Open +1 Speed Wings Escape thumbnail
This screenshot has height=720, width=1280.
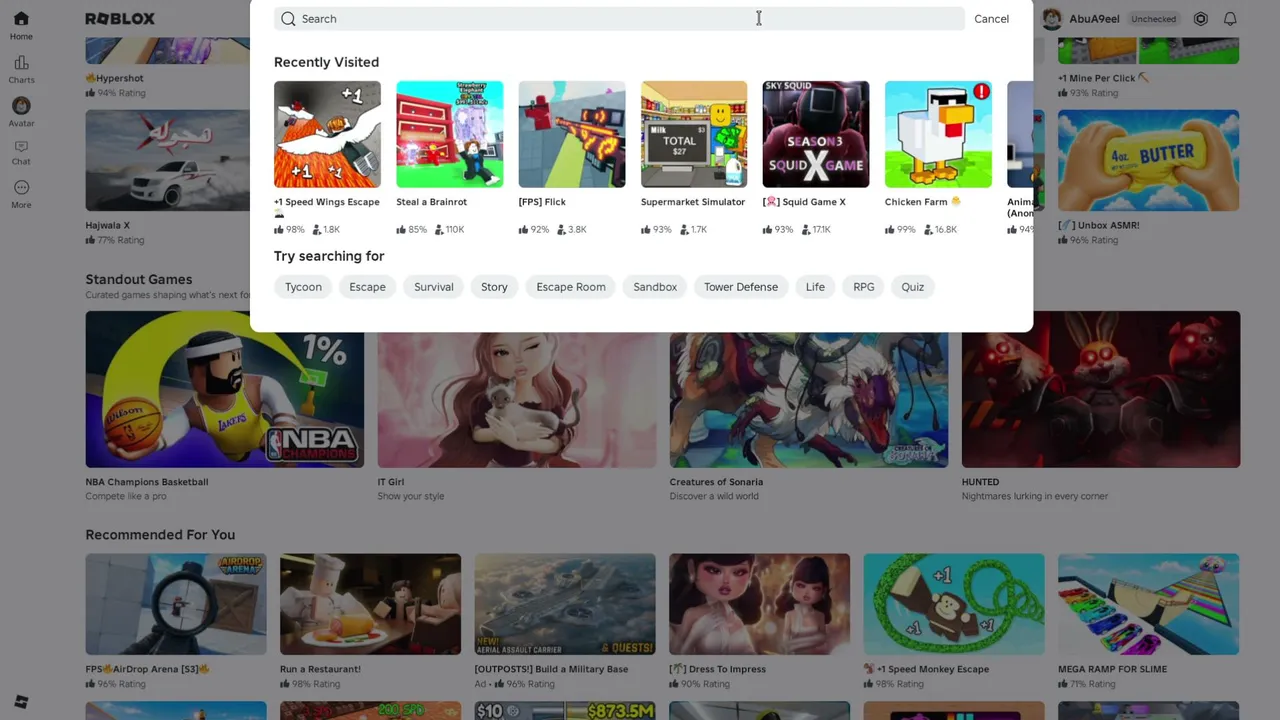327,134
